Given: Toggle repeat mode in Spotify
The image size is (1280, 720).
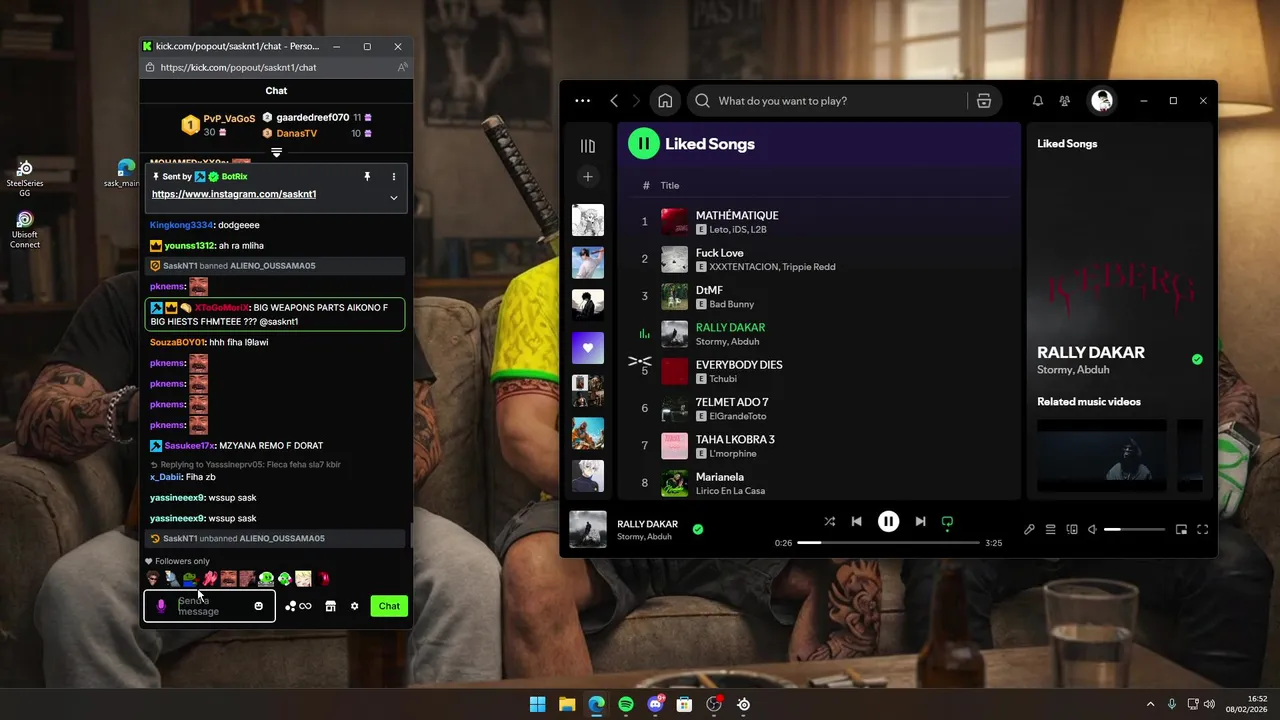Looking at the screenshot, I should 947,522.
